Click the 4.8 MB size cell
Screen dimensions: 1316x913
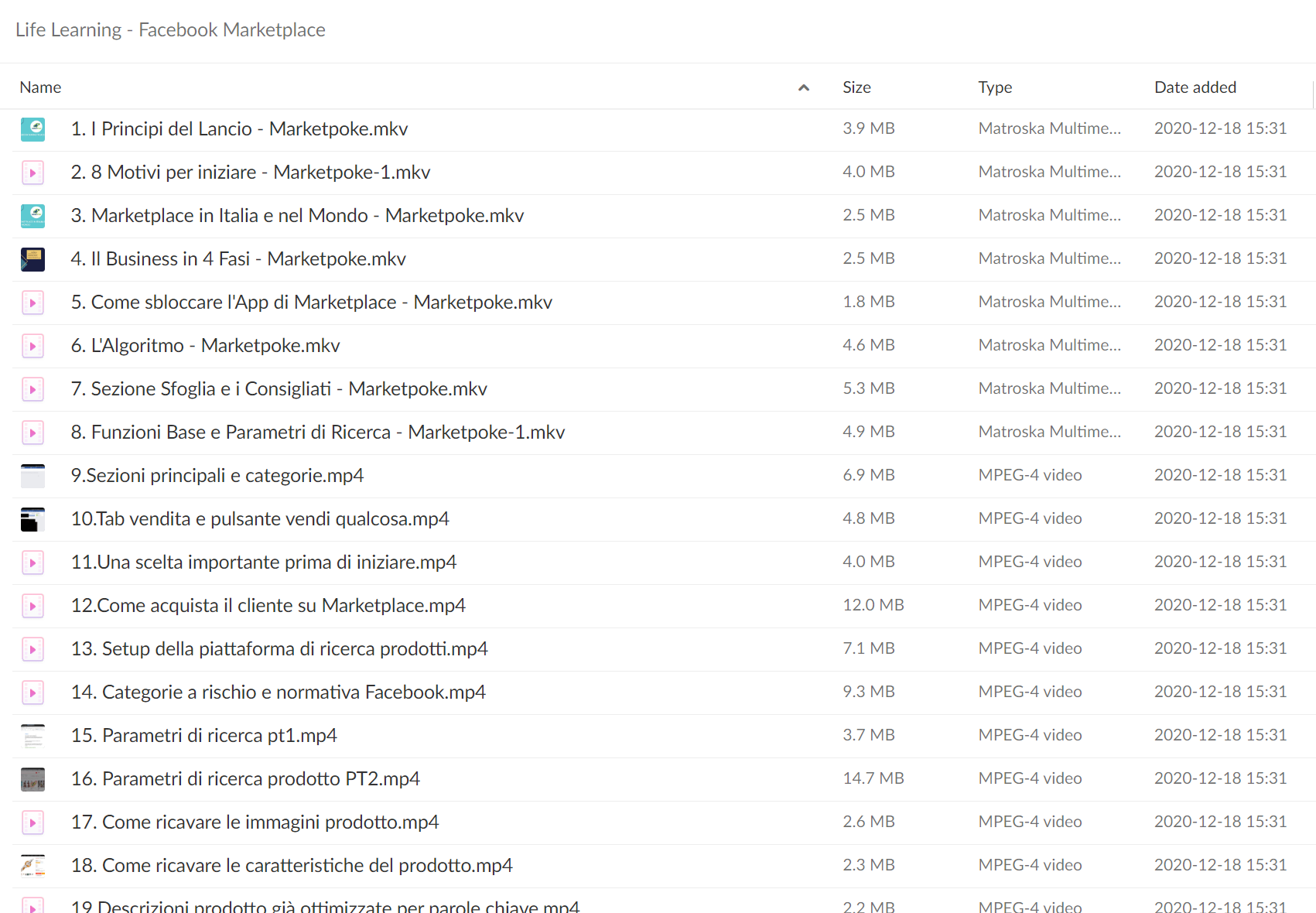point(868,518)
